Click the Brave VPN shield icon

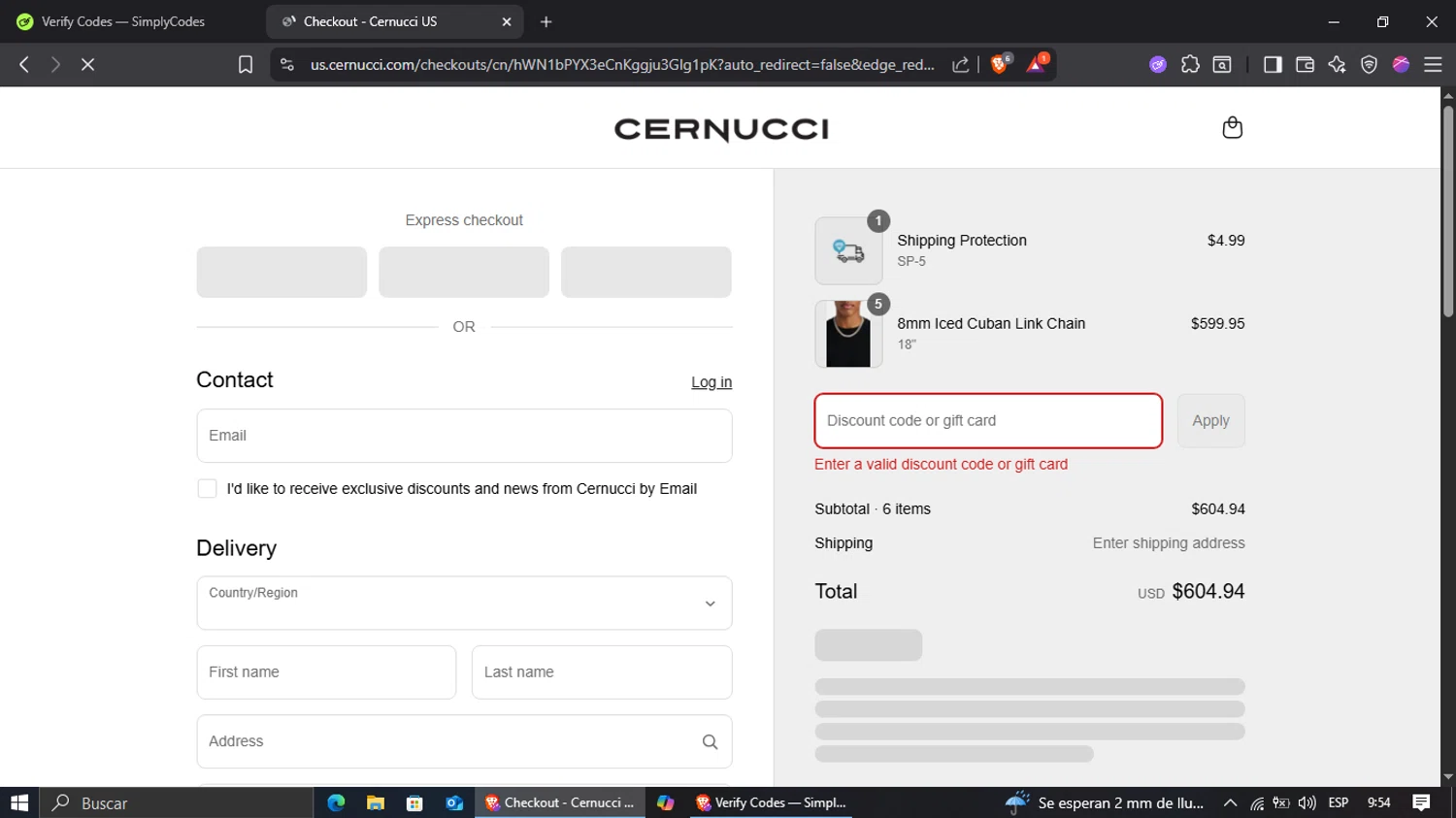1369,64
